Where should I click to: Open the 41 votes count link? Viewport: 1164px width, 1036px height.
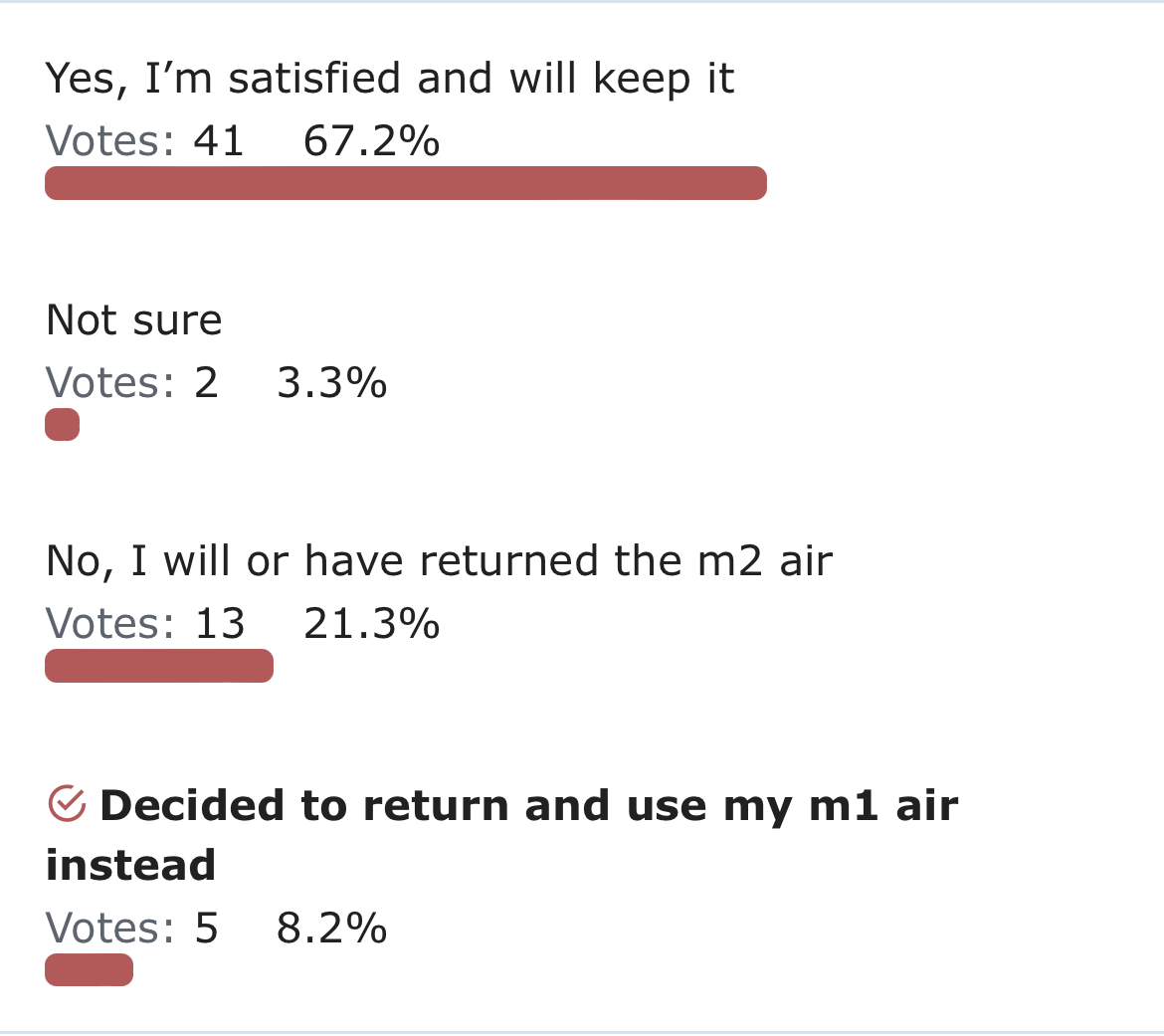(219, 141)
